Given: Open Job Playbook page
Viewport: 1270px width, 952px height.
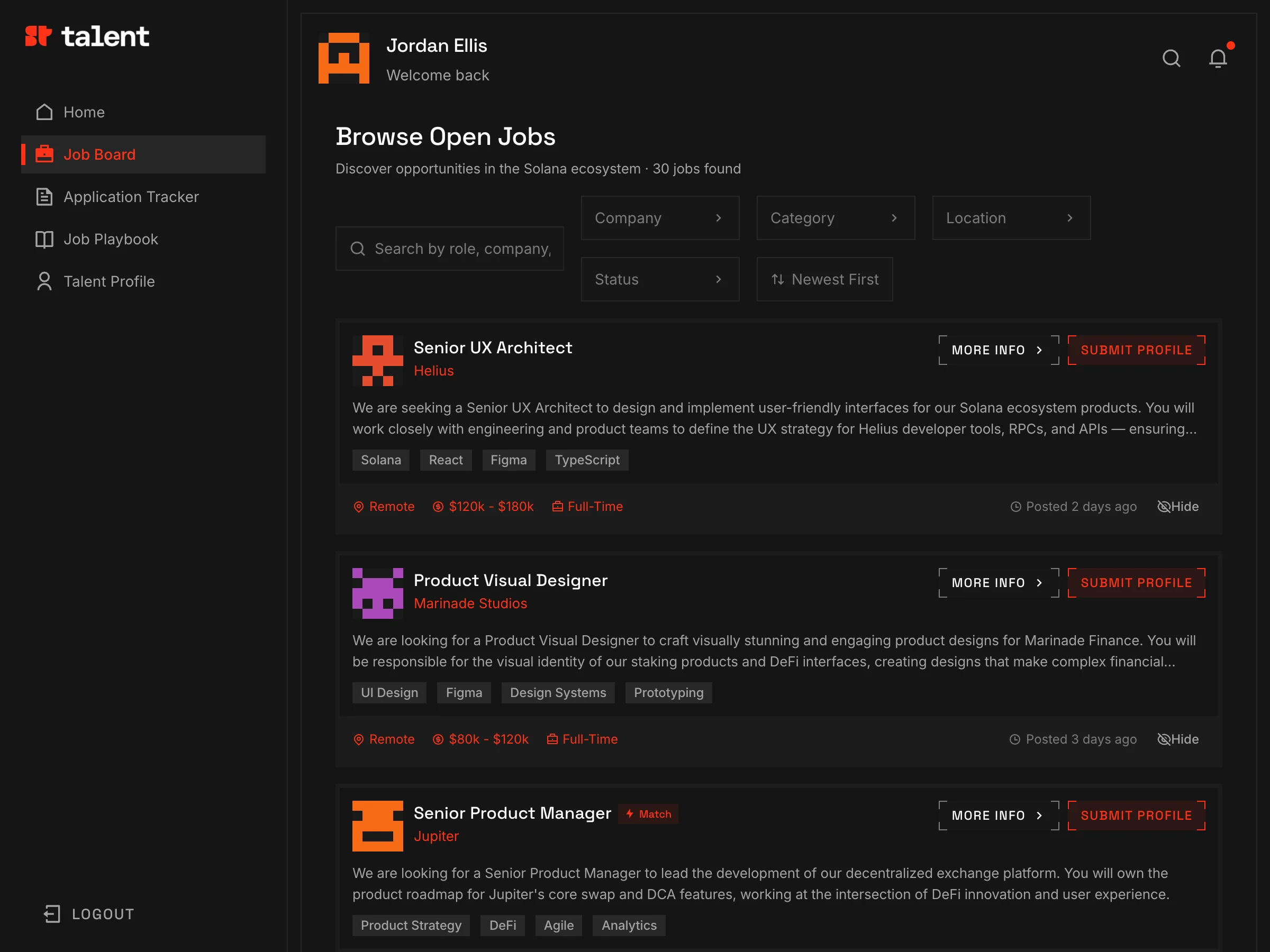Looking at the screenshot, I should pos(143,239).
